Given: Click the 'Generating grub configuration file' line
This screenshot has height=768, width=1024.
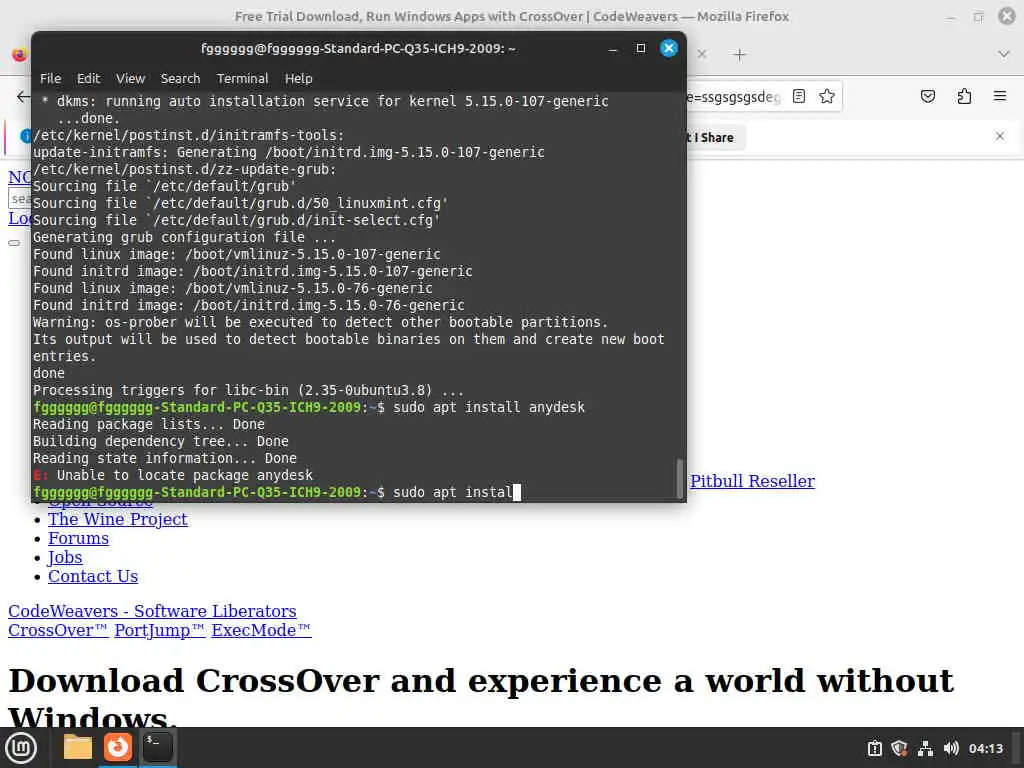Looking at the screenshot, I should (x=184, y=238).
